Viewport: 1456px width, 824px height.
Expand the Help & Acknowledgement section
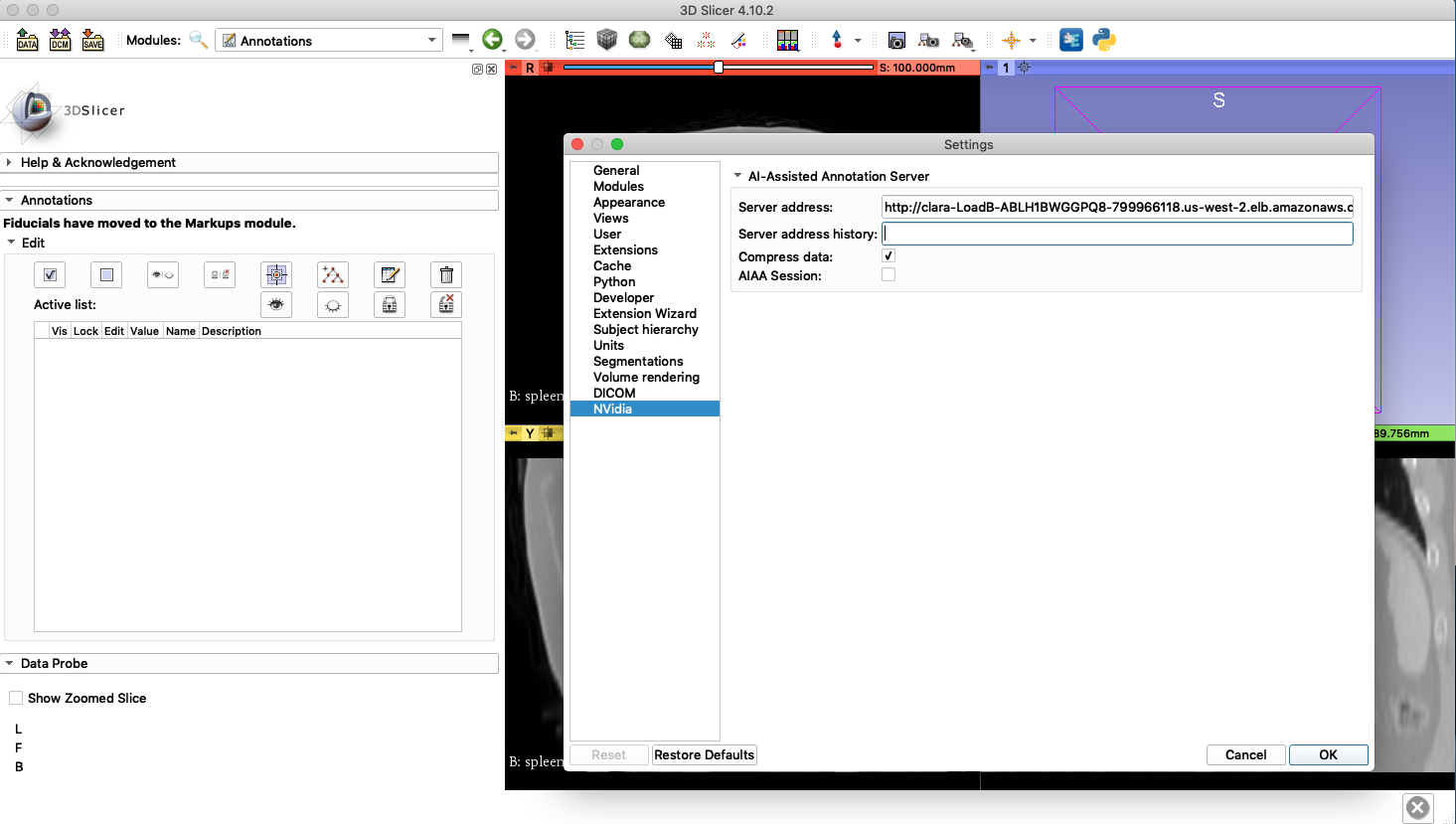coord(249,162)
